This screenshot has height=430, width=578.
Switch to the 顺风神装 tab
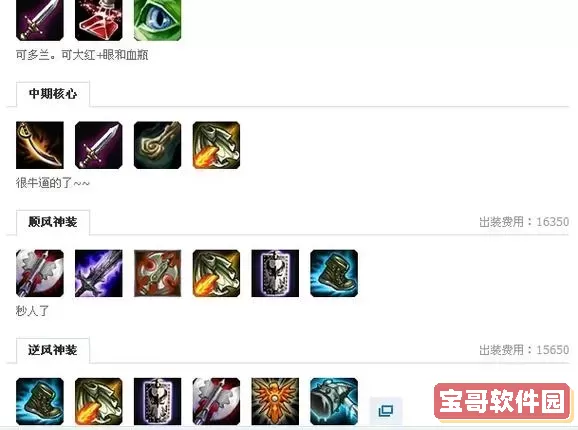[53, 222]
